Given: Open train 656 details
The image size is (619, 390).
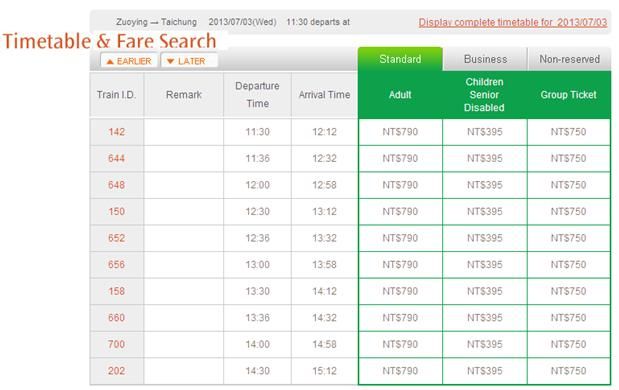Looking at the screenshot, I should (116, 264).
